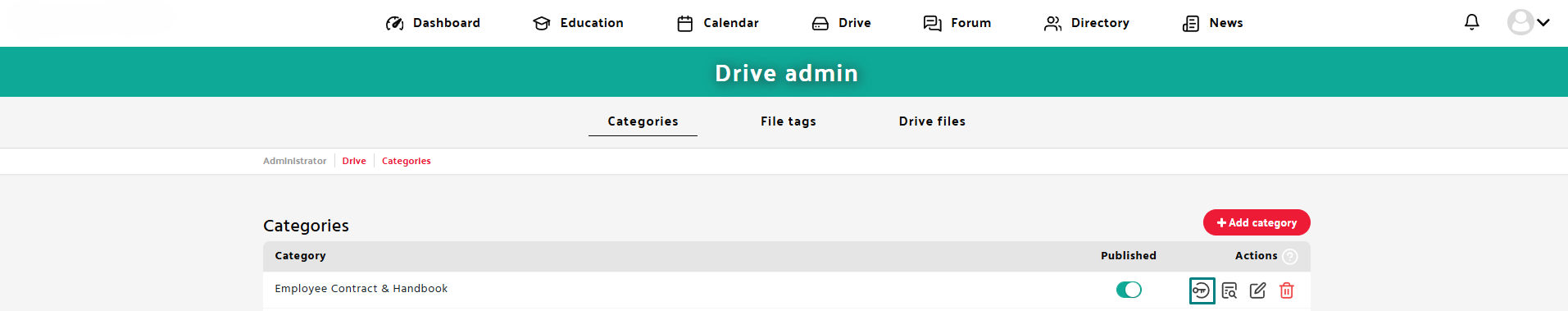Click the user avatar picture

(1520, 22)
